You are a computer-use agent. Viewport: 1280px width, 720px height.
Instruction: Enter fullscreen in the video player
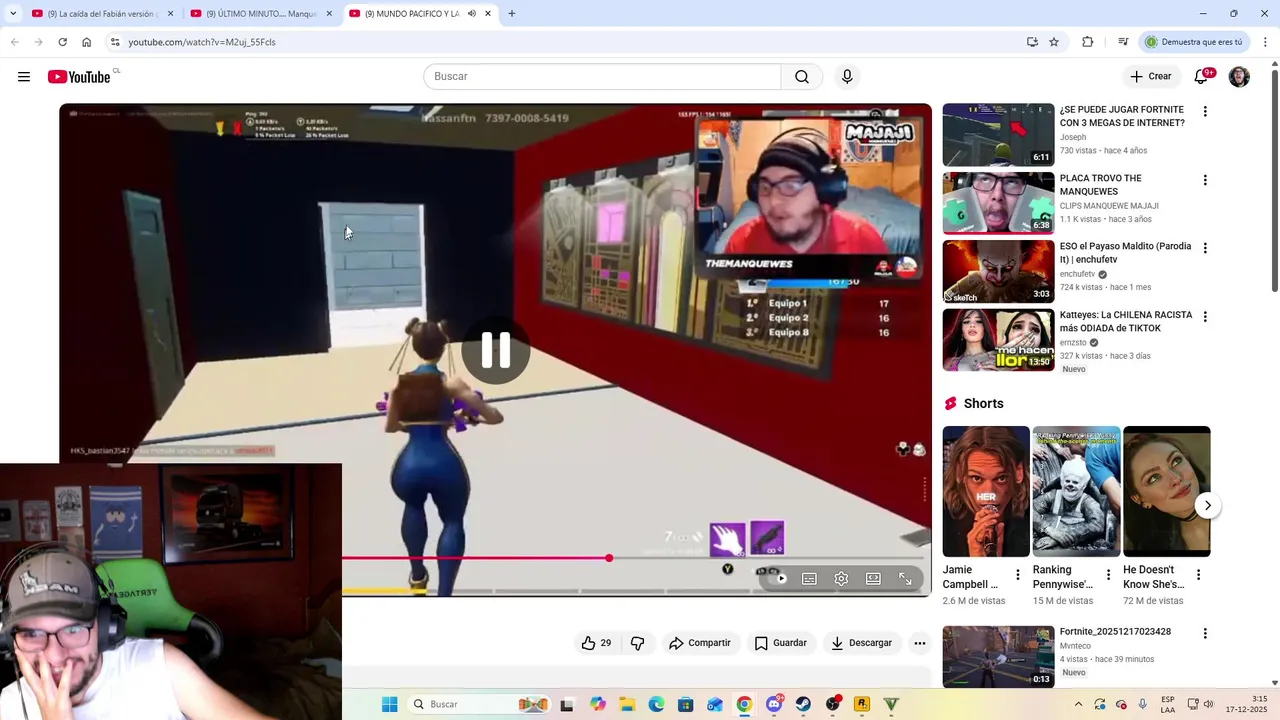(905, 578)
